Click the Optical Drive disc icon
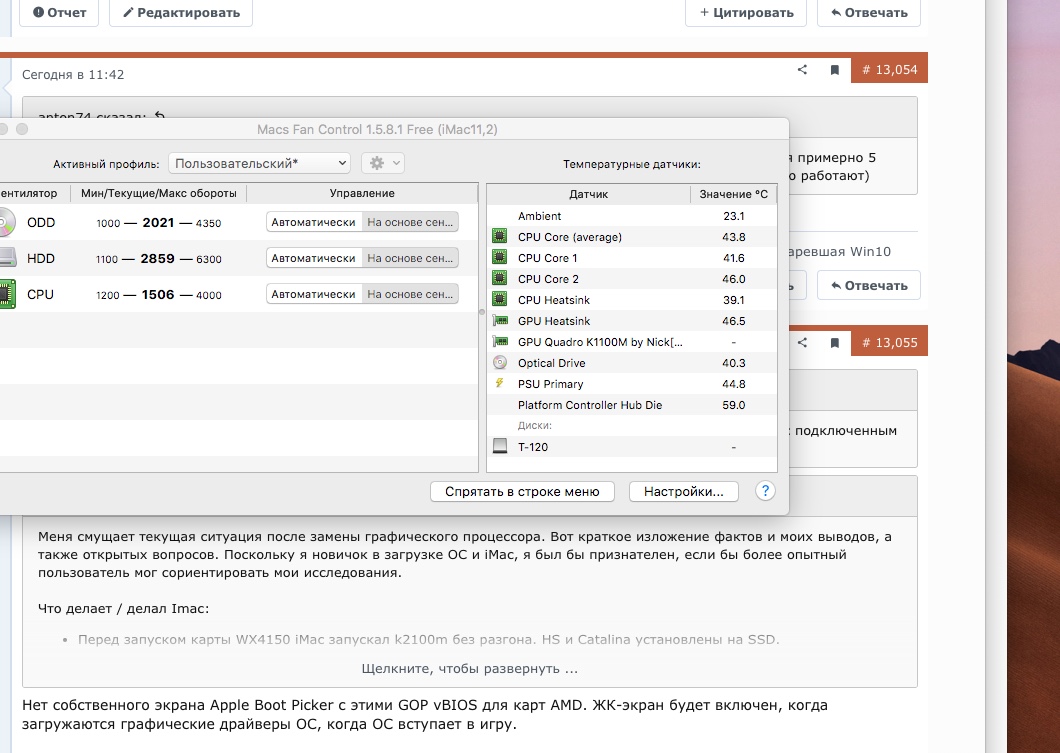 coord(500,362)
